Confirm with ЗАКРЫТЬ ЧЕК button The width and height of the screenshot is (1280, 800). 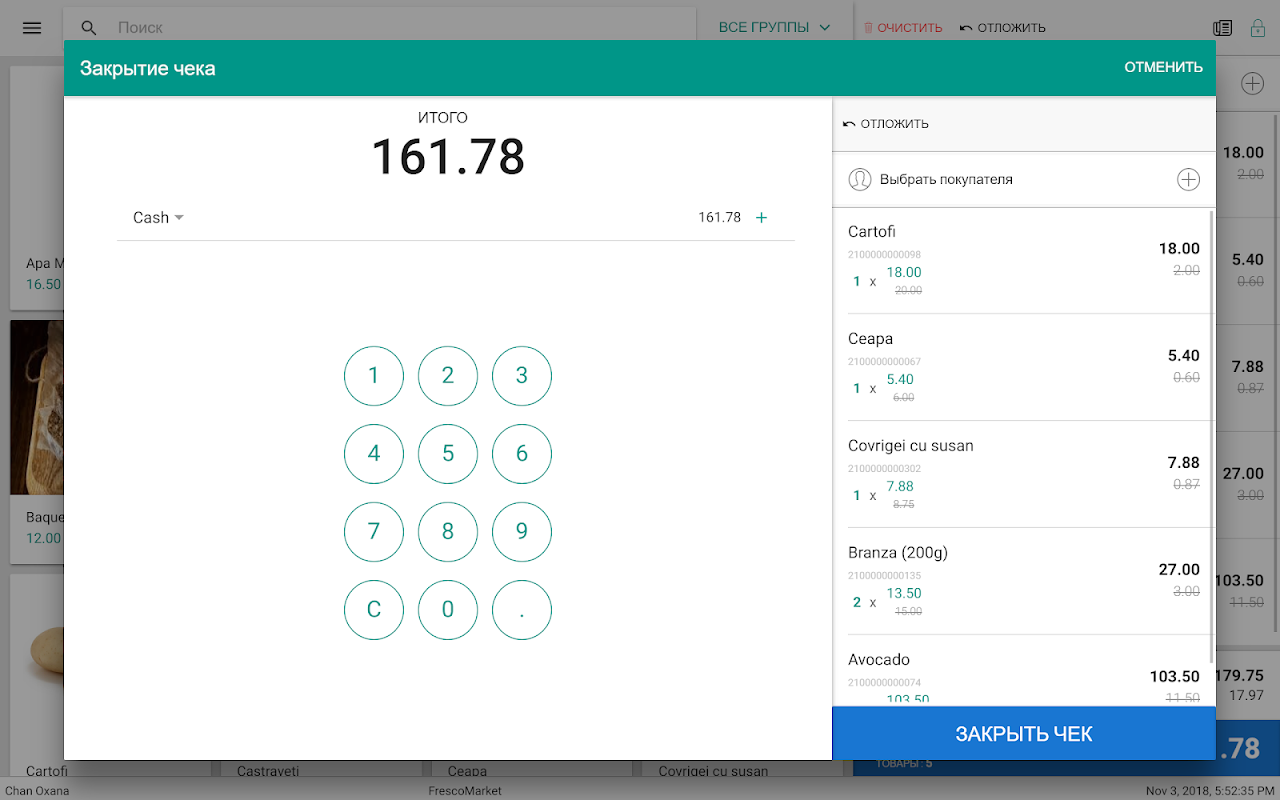click(1024, 734)
